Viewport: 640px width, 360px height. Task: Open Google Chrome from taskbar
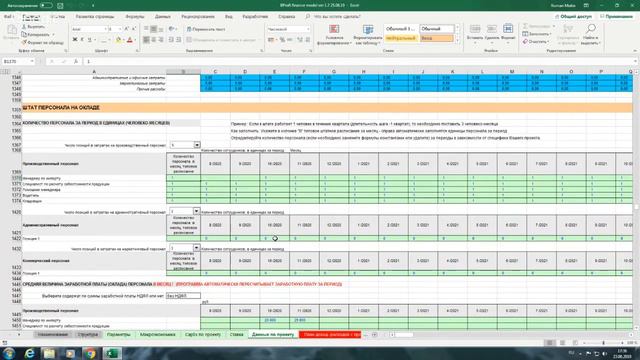coord(90,353)
